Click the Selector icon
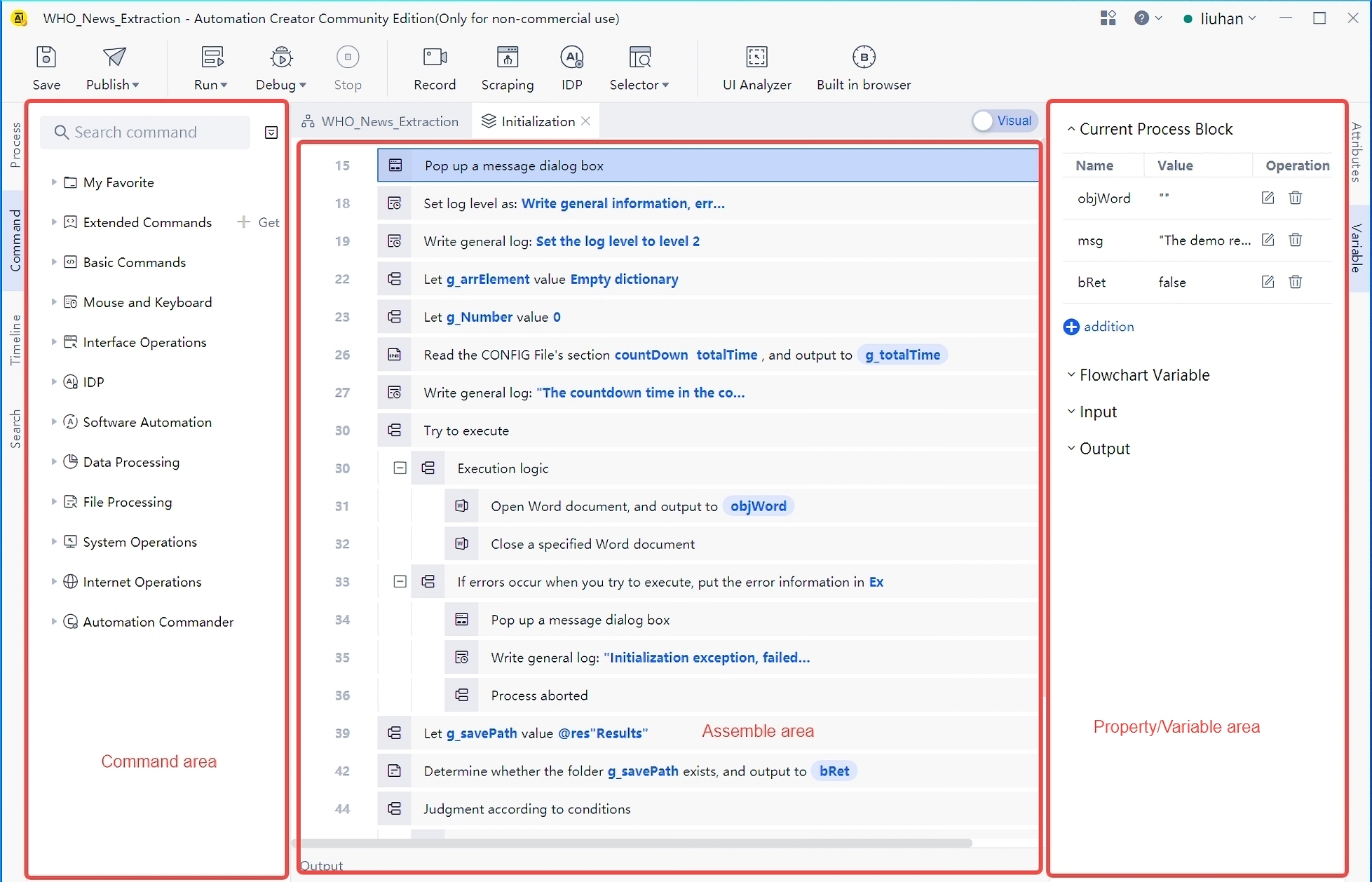 639,57
